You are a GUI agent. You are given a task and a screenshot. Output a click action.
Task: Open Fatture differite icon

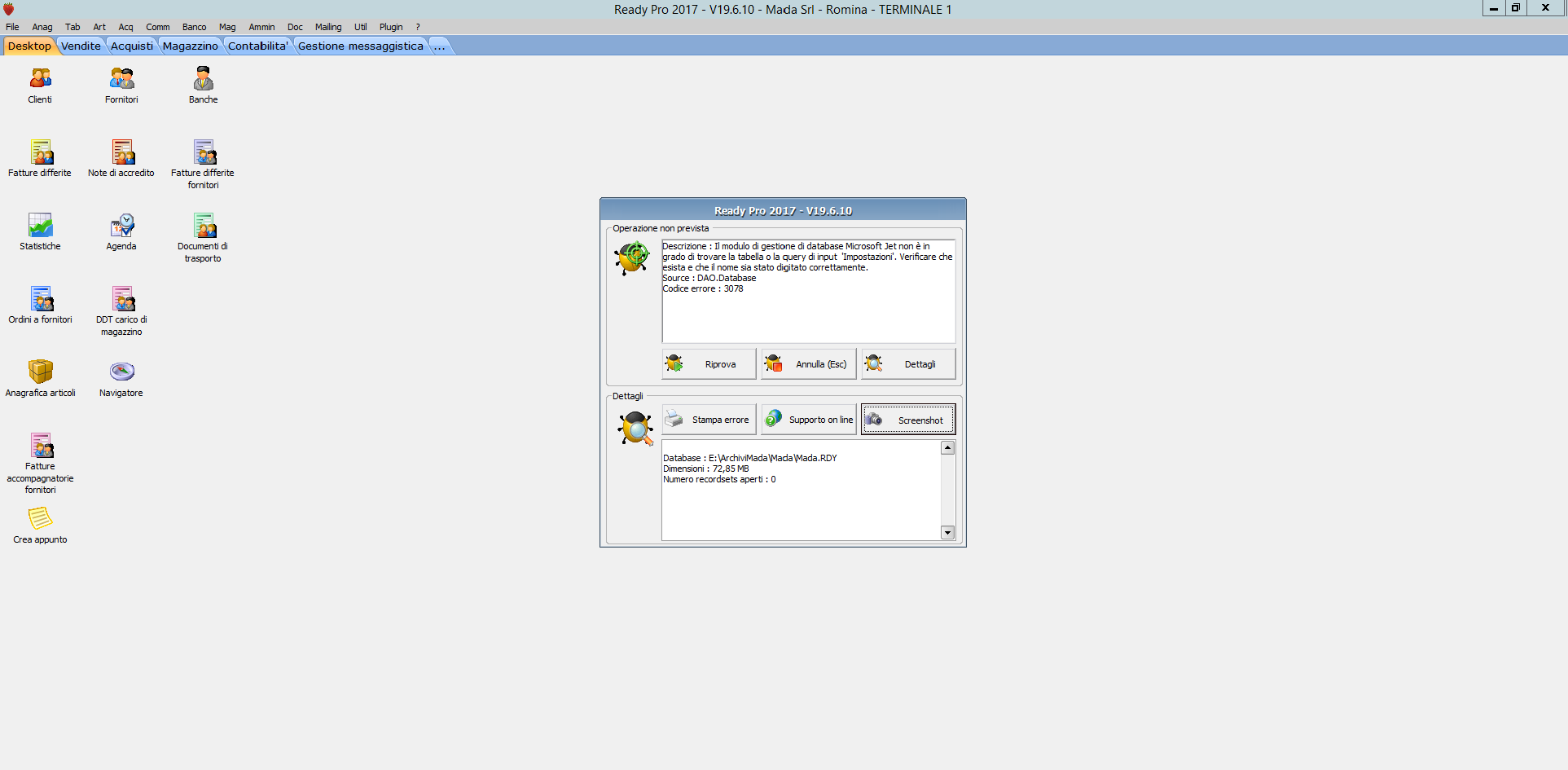[x=40, y=159]
